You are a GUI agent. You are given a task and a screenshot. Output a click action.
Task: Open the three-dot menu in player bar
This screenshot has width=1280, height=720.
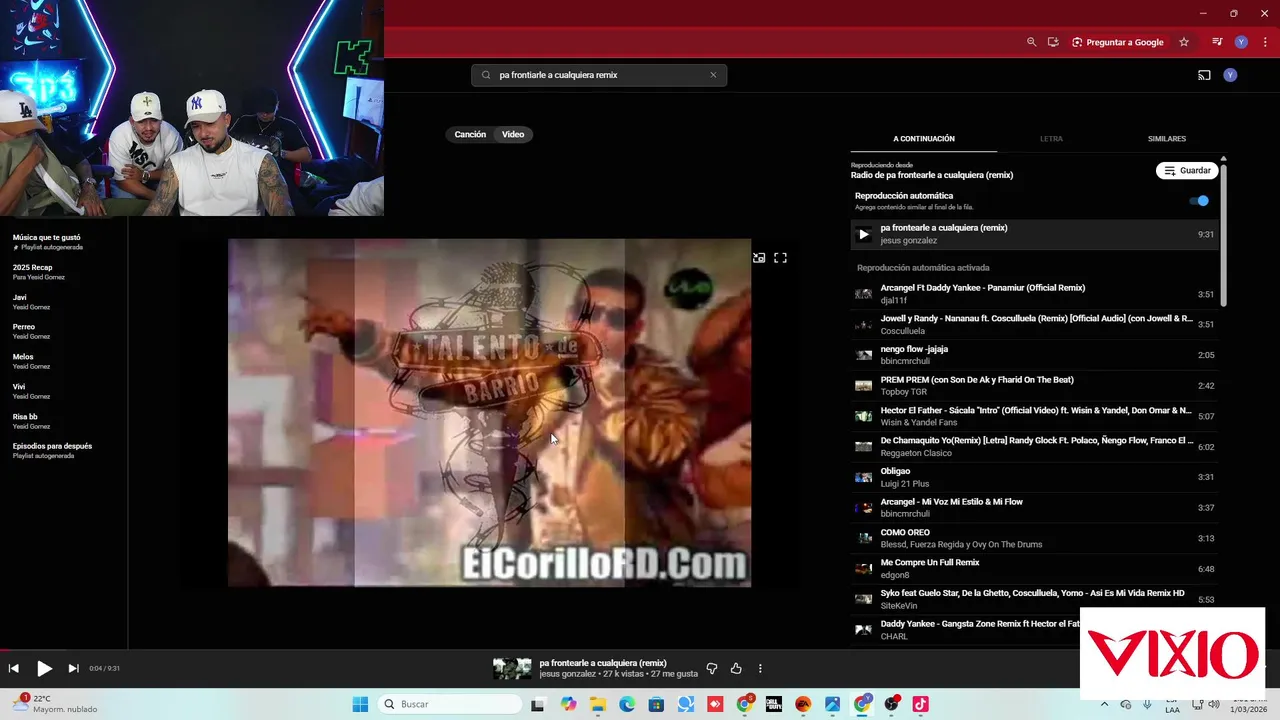pyautogui.click(x=760, y=668)
